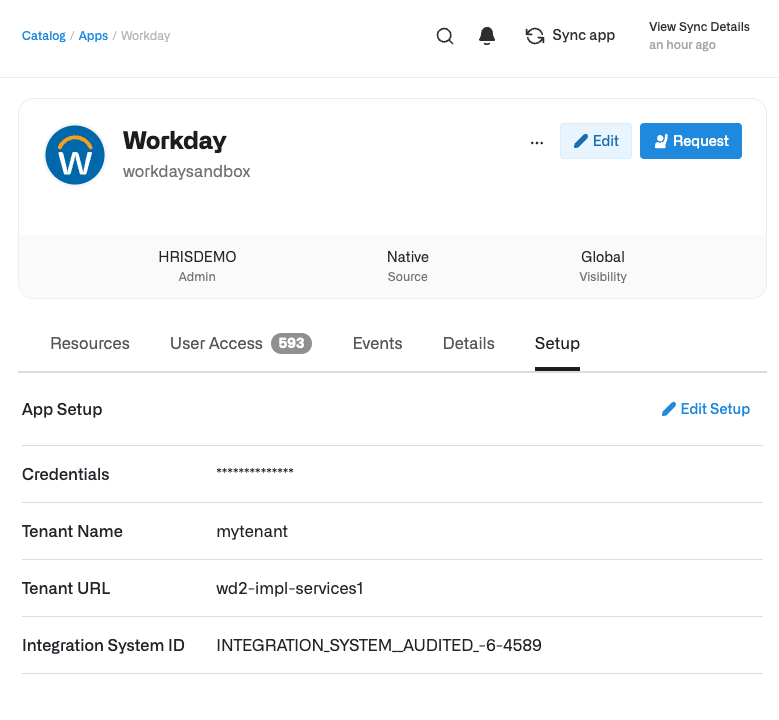Screen dimensions: 779x720
Task: Click the Global visibility value
Action: (603, 257)
